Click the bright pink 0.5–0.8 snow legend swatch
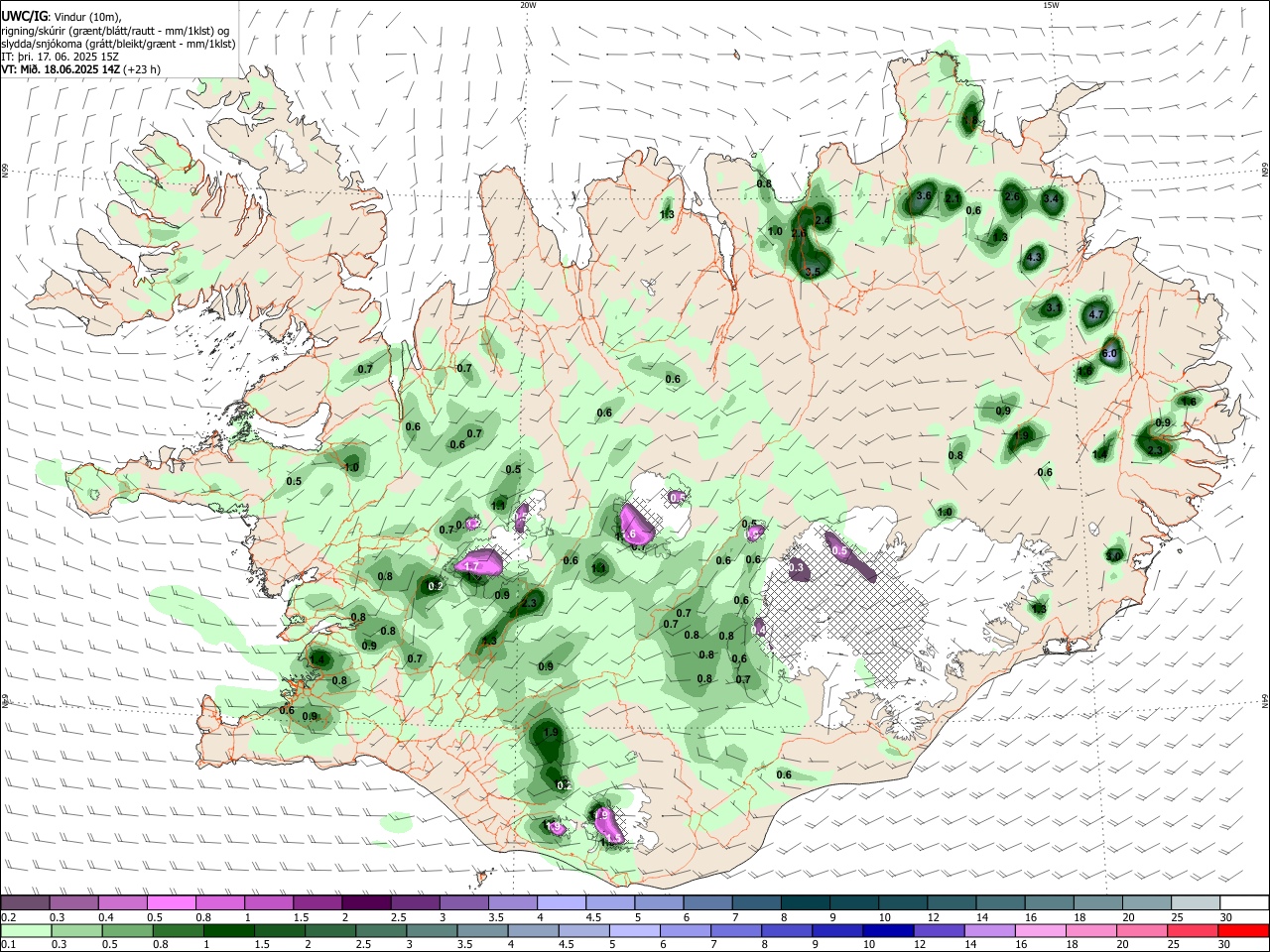This screenshot has width=1270, height=952. point(172,902)
